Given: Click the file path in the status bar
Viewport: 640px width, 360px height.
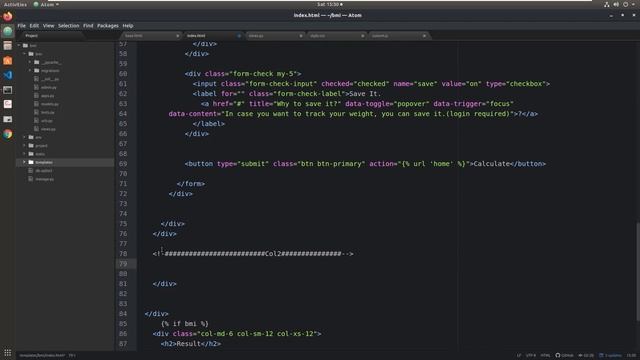Looking at the screenshot, I should pos(42,355).
